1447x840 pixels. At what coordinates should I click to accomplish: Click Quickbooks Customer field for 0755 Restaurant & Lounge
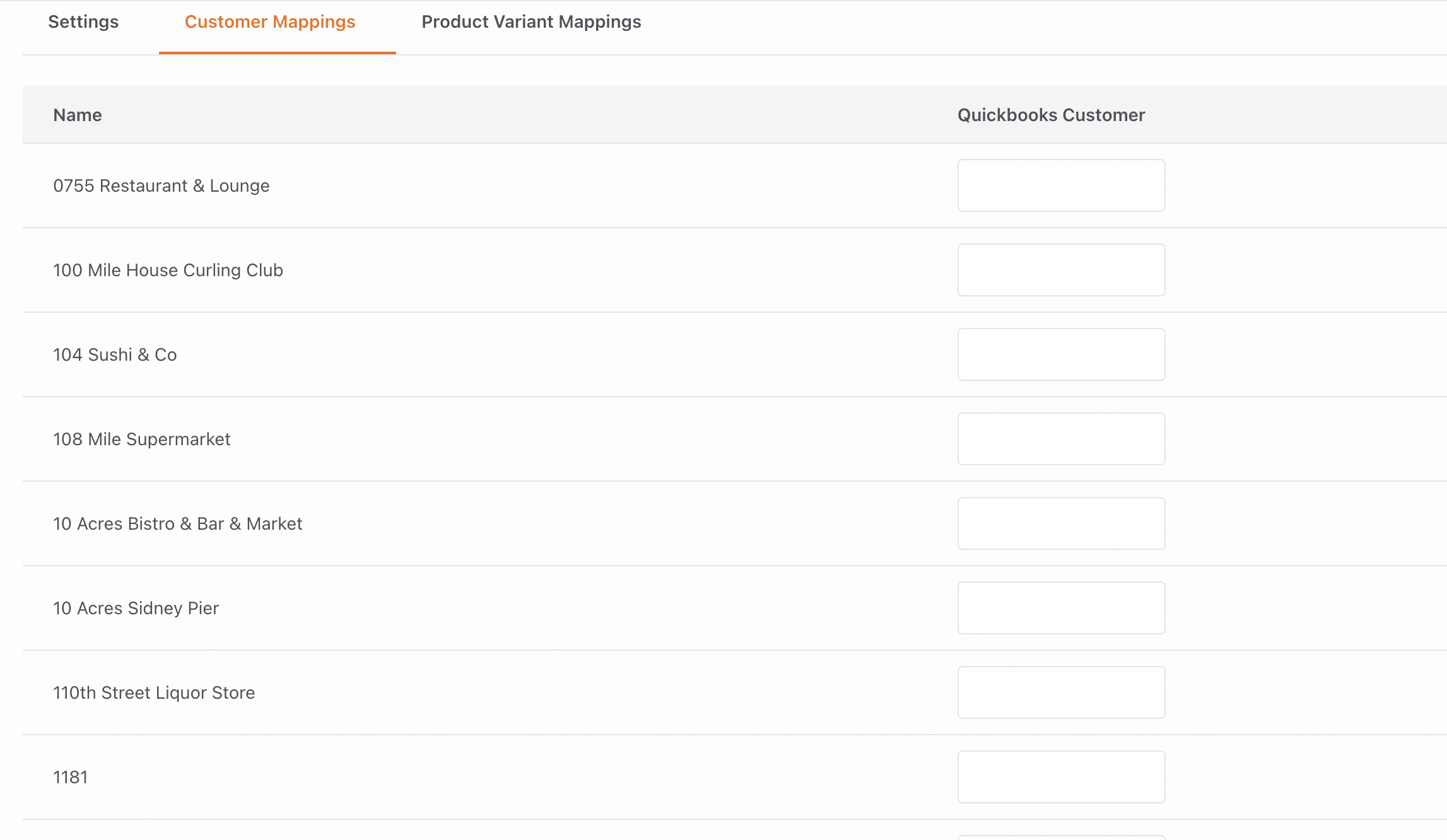click(x=1061, y=185)
